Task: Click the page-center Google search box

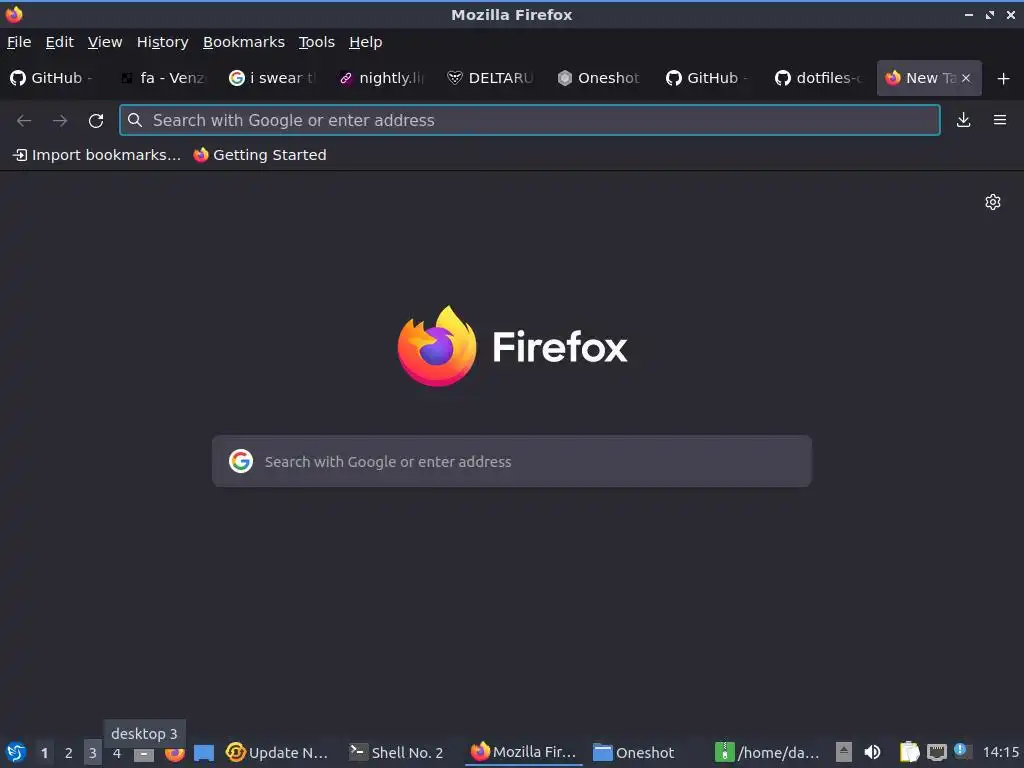Action: pos(512,461)
